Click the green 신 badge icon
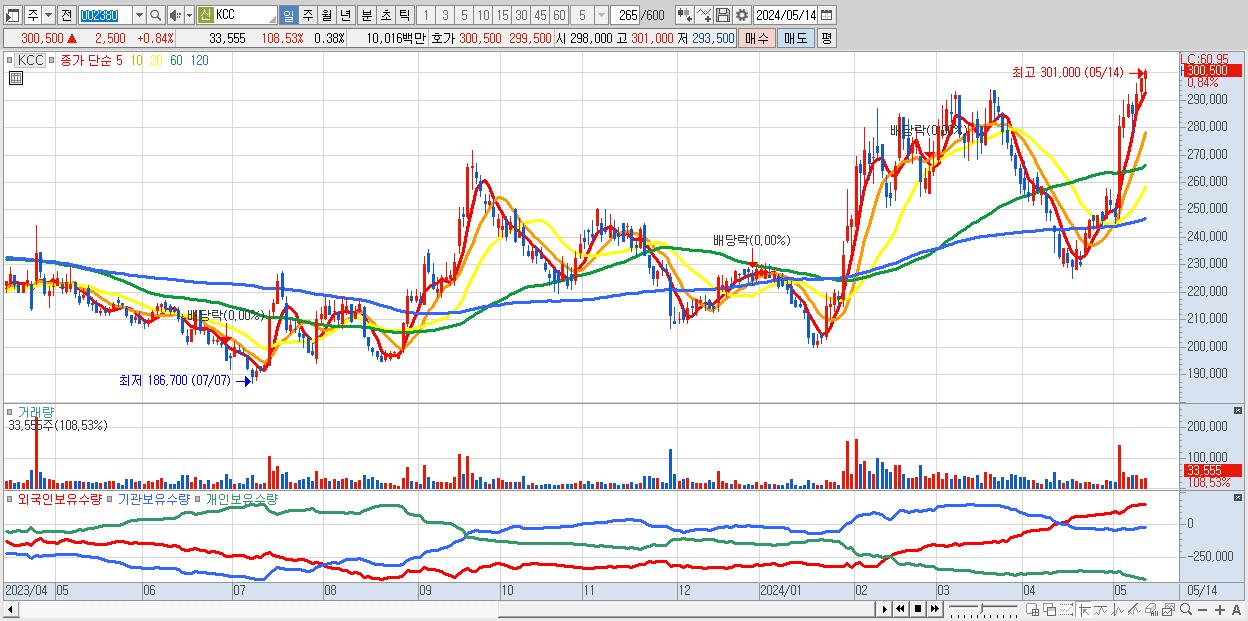The width and height of the screenshot is (1248, 621). [205, 15]
